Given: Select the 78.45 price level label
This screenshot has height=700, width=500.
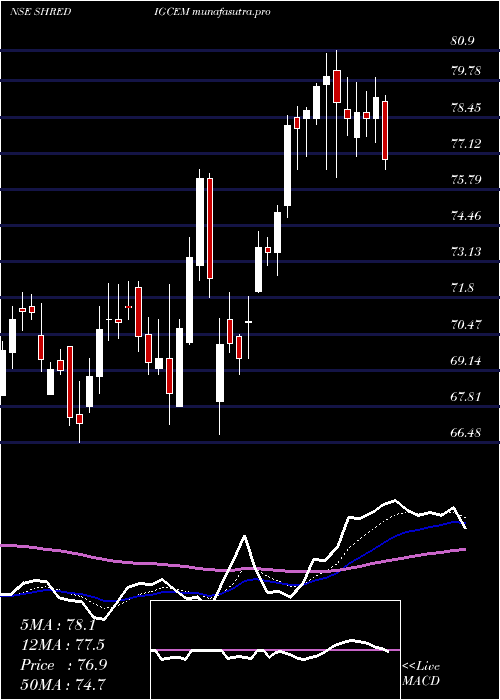Looking at the screenshot, I should [466, 108].
